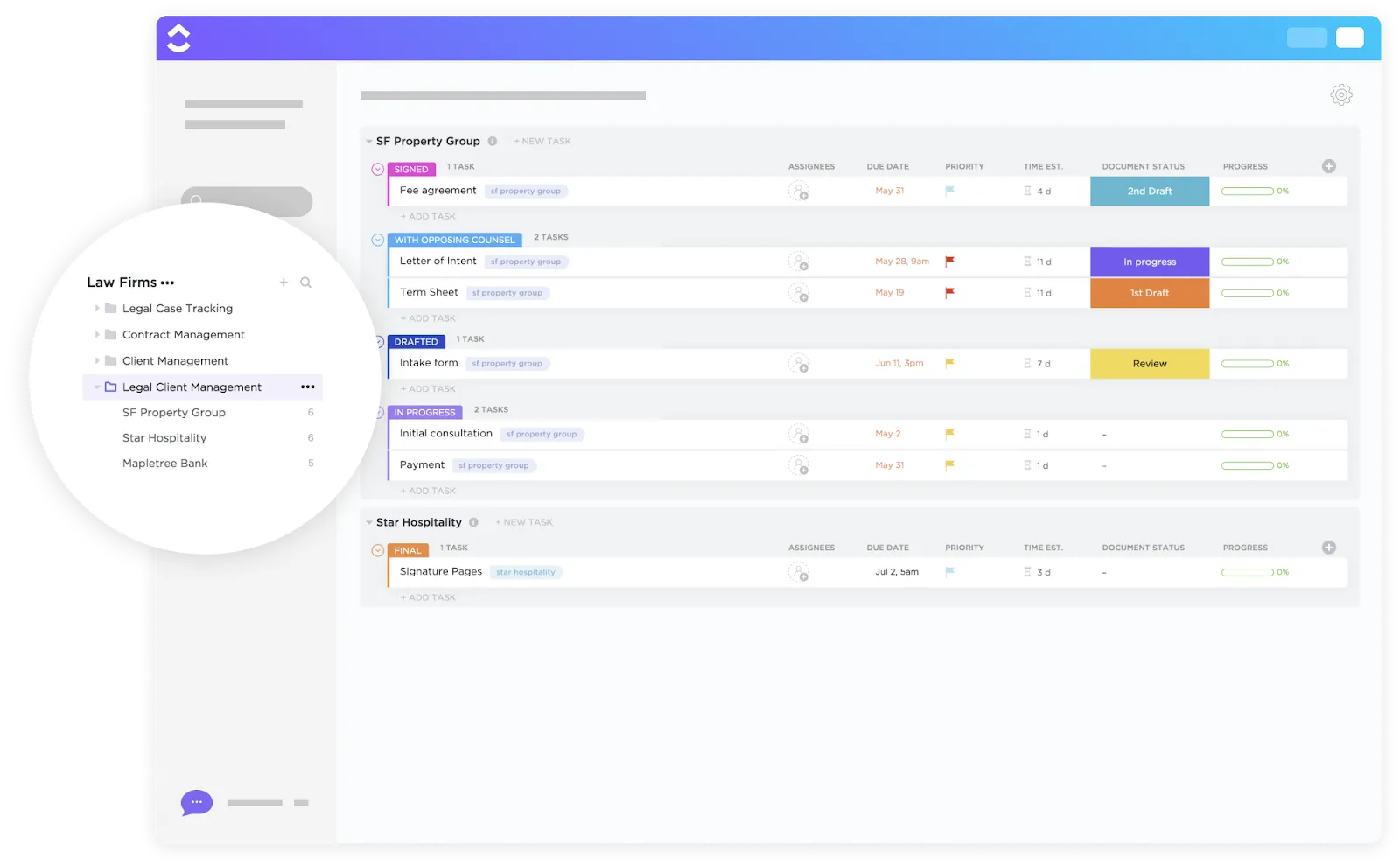Open the Letter of Intent task
Image resolution: width=1400 pixels, height=865 pixels.
(x=438, y=262)
